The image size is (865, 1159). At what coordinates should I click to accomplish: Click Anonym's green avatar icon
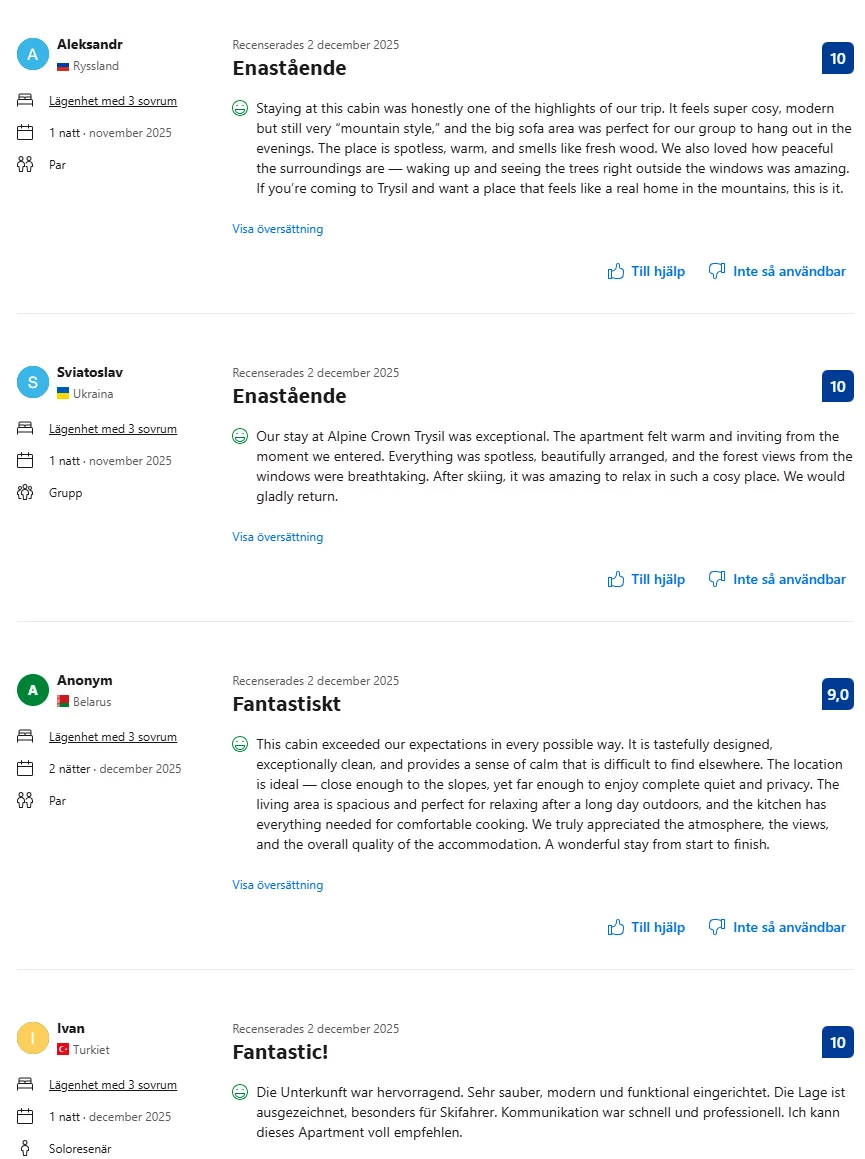tap(33, 691)
